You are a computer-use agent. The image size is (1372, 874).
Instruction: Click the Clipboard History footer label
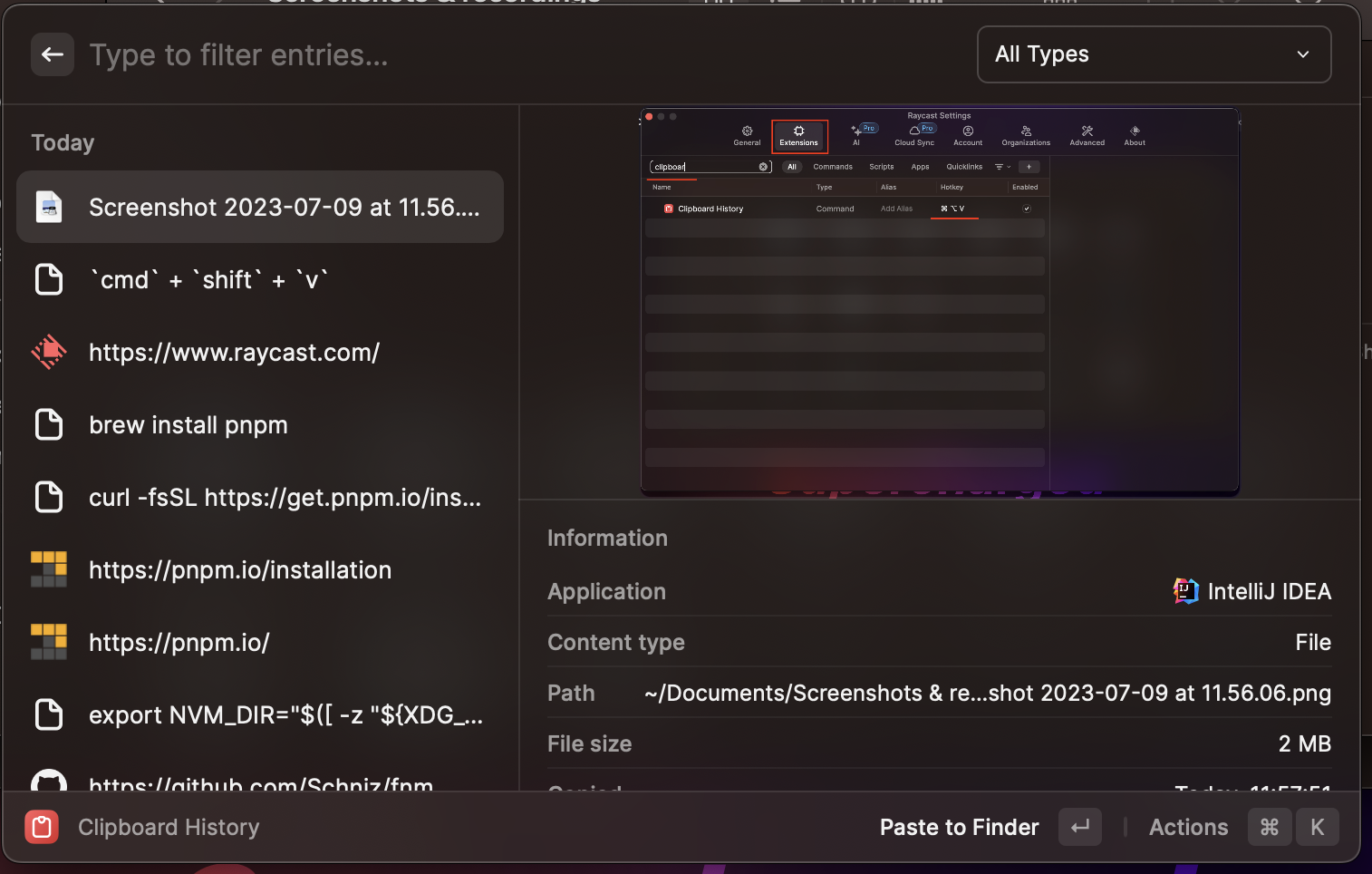click(x=169, y=827)
